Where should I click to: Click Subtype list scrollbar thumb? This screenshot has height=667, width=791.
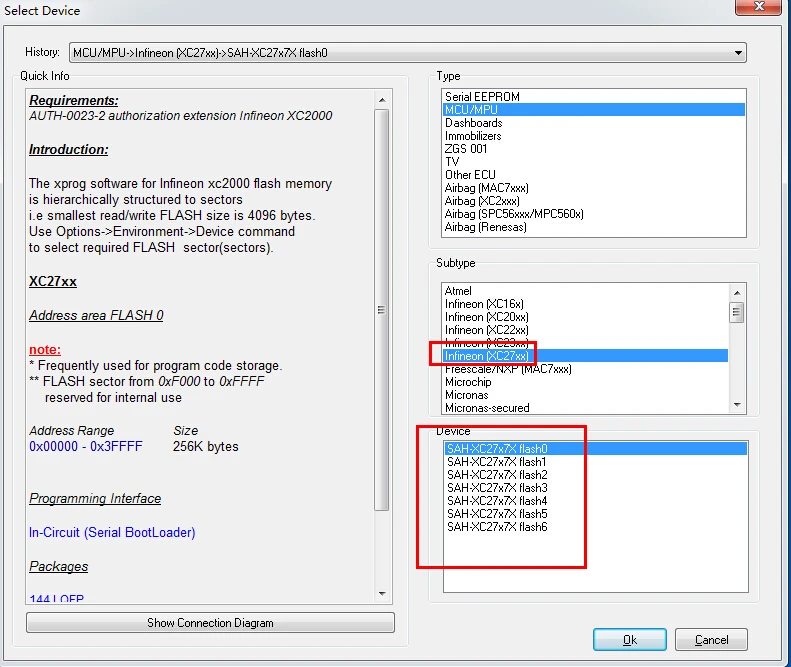[737, 312]
